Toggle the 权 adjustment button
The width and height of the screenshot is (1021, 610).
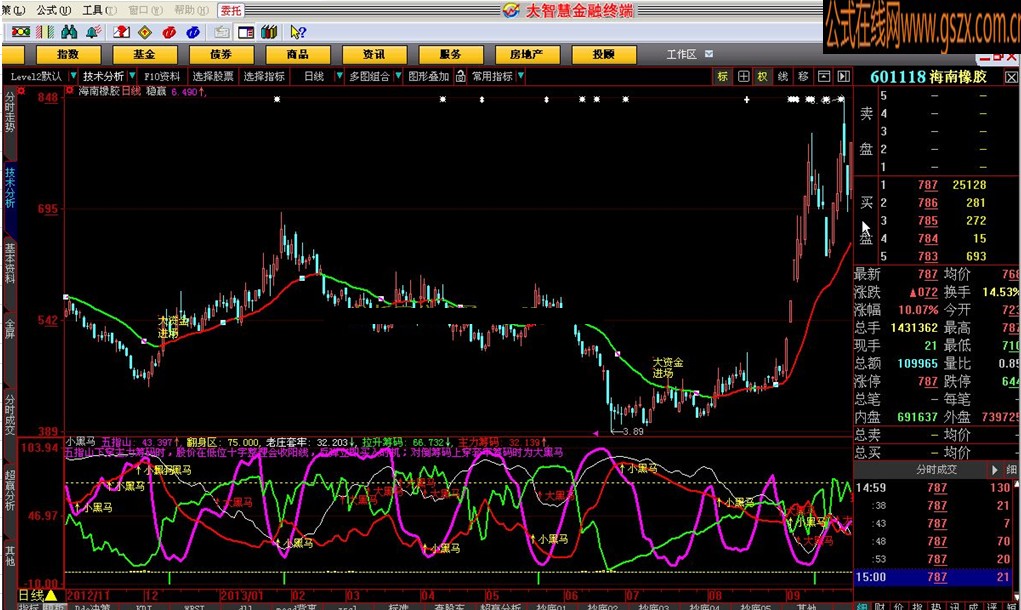[761, 76]
